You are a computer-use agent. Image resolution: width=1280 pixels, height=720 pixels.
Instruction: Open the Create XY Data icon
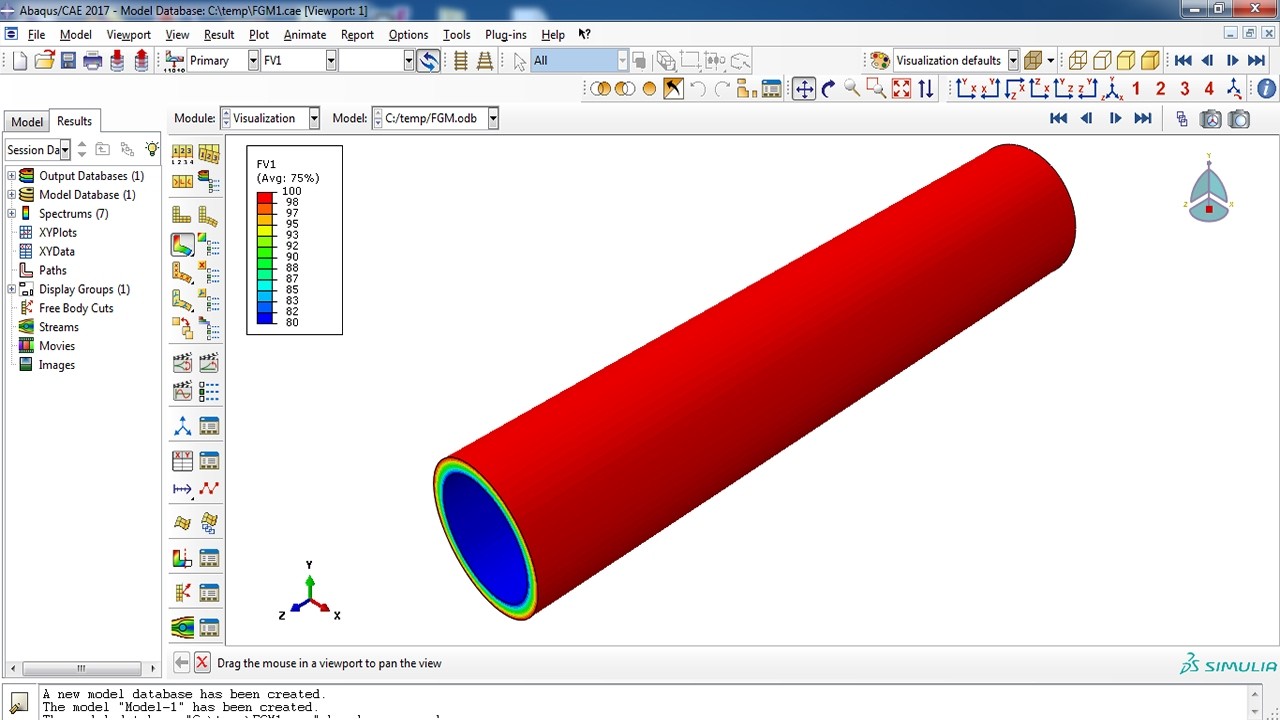[182, 461]
